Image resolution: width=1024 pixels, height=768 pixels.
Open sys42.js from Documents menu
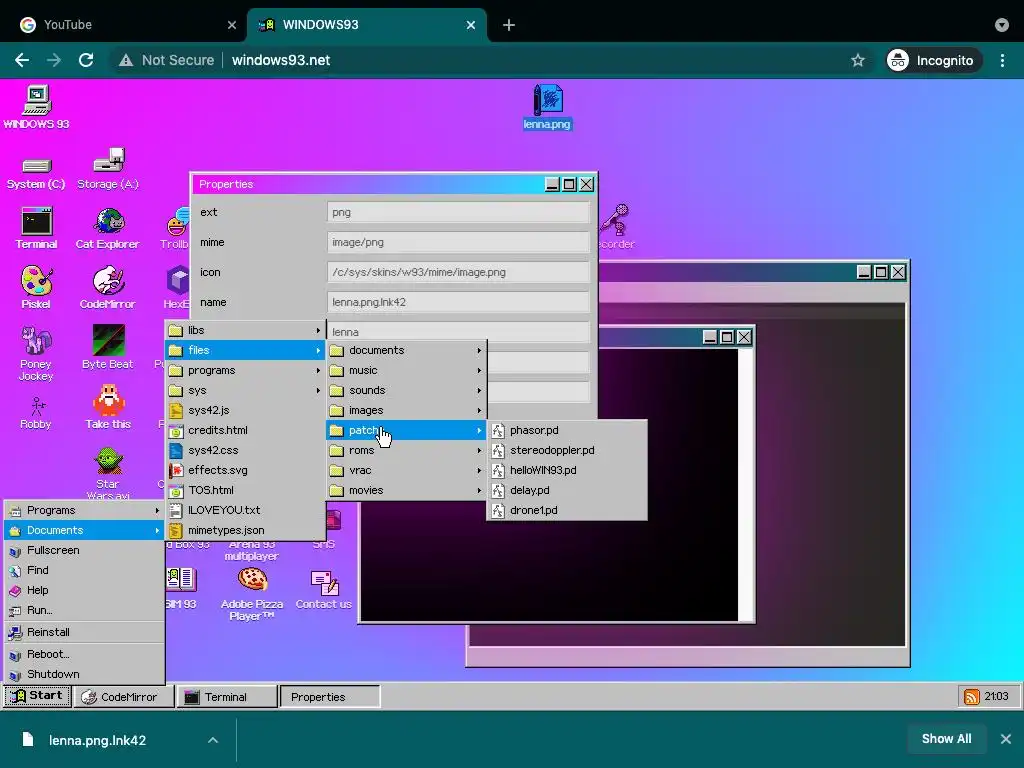(246, 410)
